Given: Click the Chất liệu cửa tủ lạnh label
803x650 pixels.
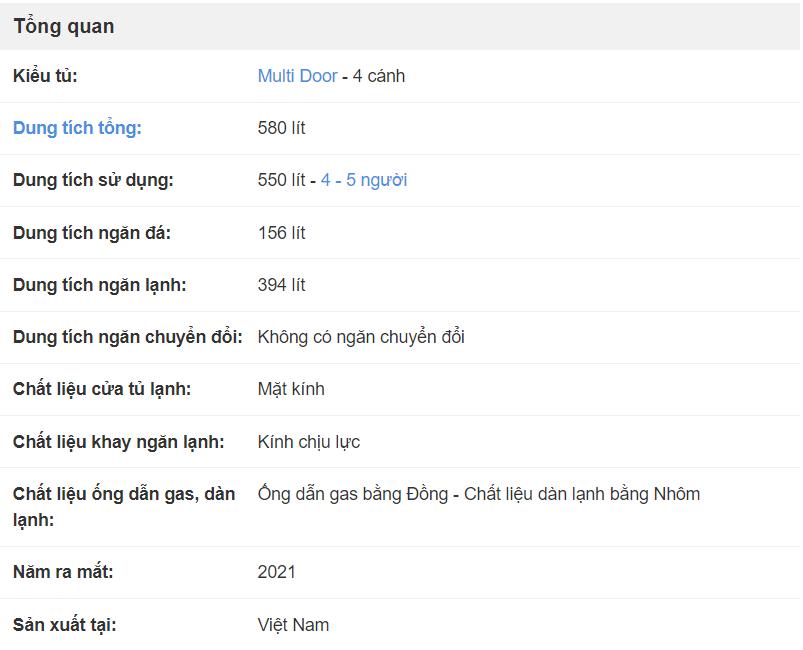Looking at the screenshot, I should [101, 389].
